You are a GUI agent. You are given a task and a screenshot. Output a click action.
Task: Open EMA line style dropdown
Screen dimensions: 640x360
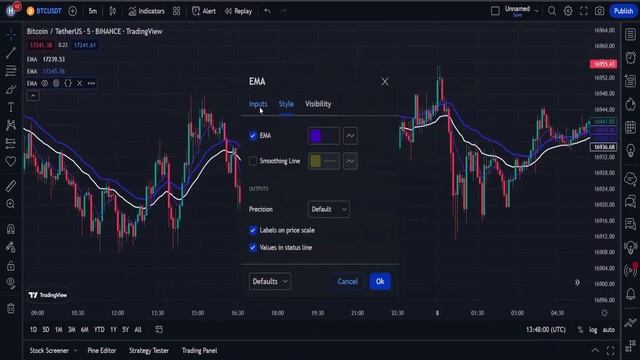tap(350, 136)
